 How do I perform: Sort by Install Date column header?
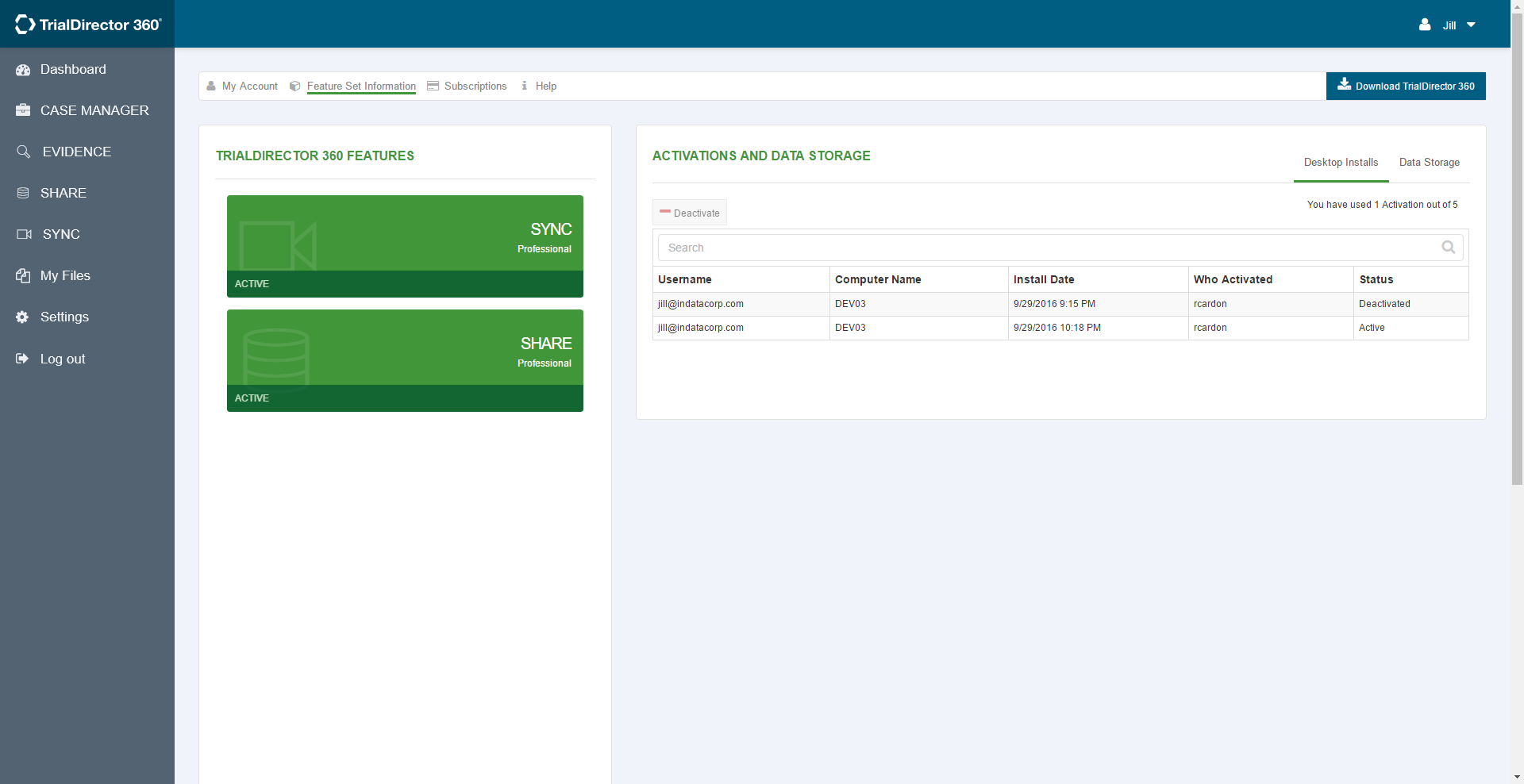pos(1098,279)
